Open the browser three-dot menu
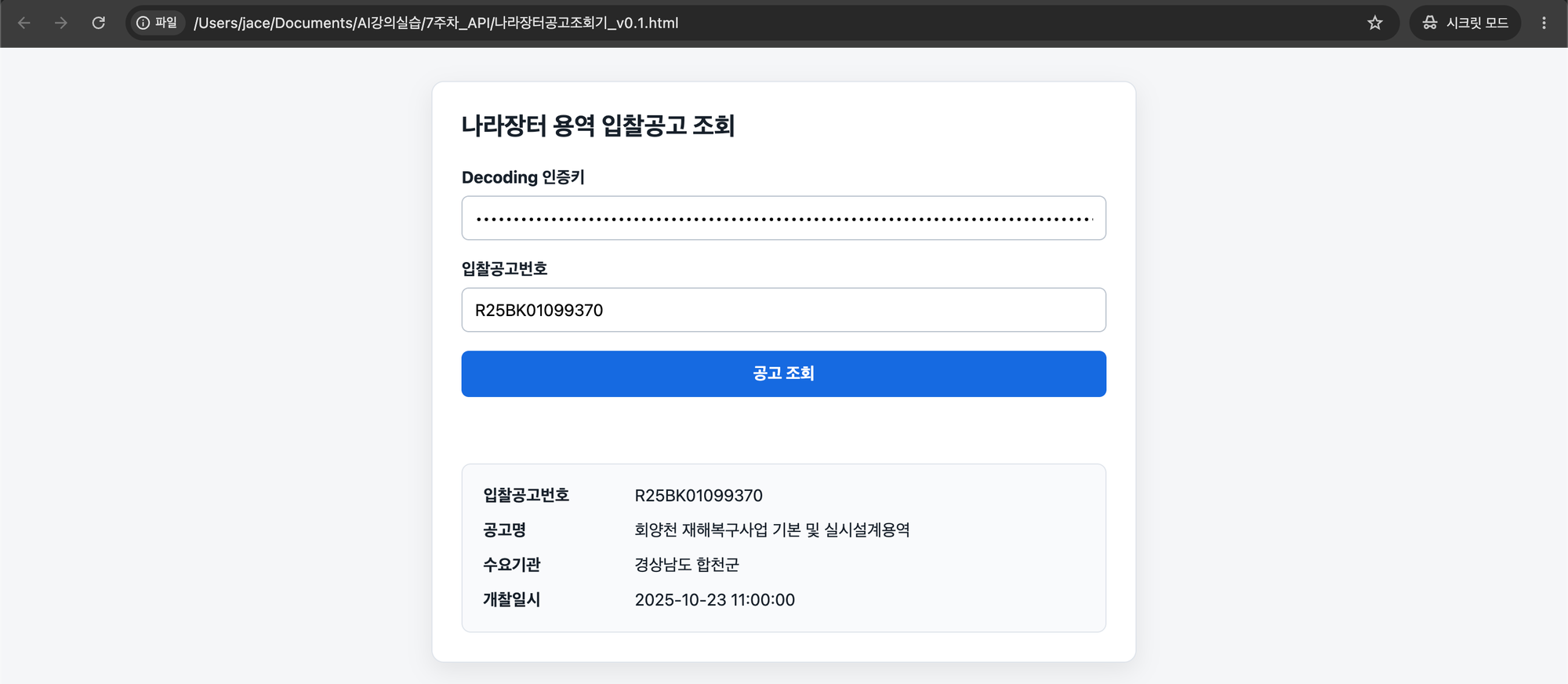 coord(1544,23)
